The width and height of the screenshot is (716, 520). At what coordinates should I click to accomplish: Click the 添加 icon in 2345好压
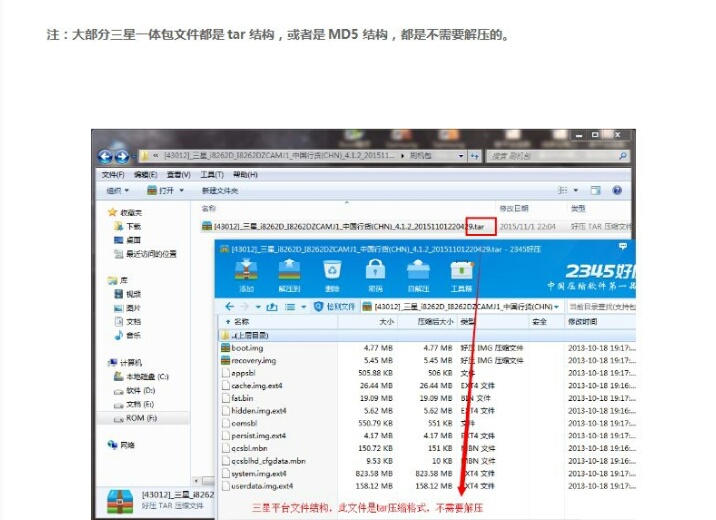[x=246, y=270]
